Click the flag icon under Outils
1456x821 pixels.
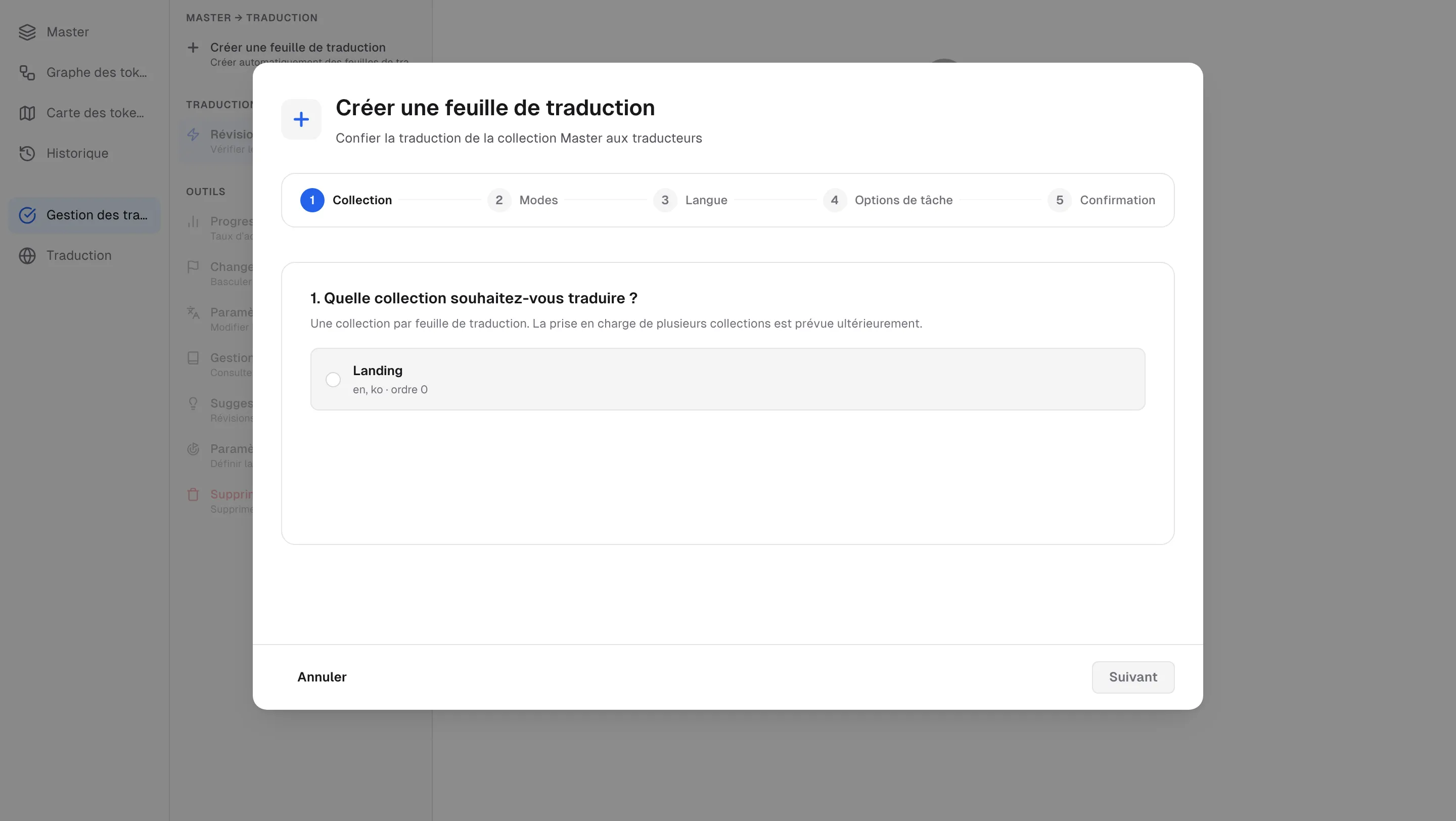(x=193, y=267)
